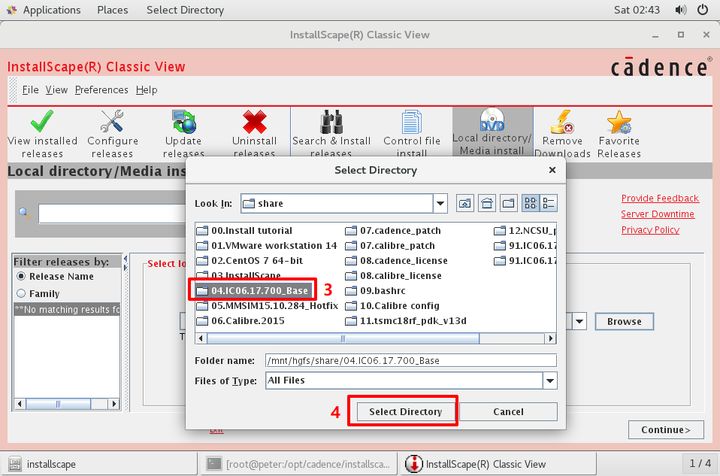Select folder 07.cadence_patch
This screenshot has width=720, height=476.
pyautogui.click(x=393, y=230)
